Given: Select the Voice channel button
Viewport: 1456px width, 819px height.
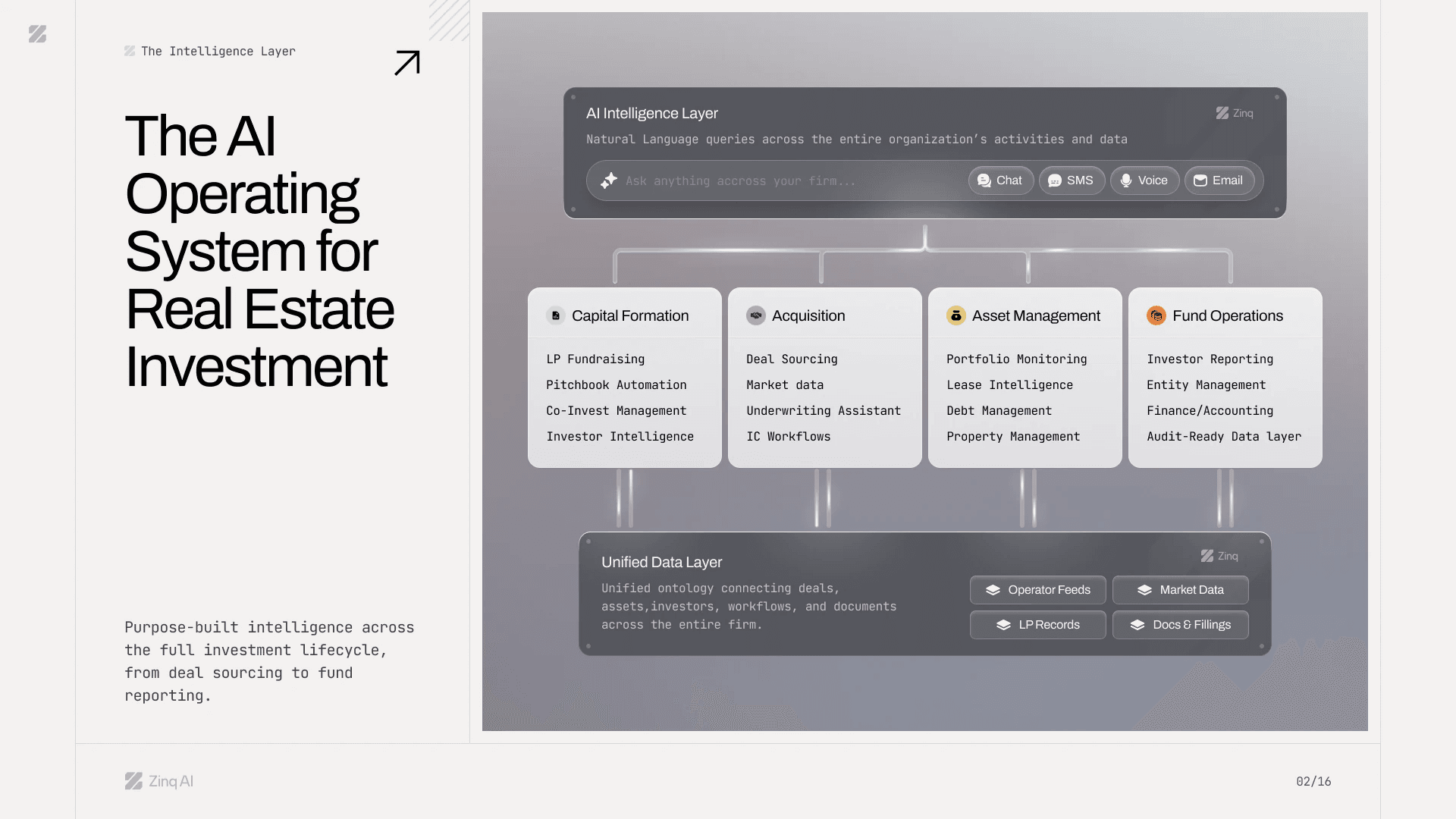Looking at the screenshot, I should [x=1144, y=180].
